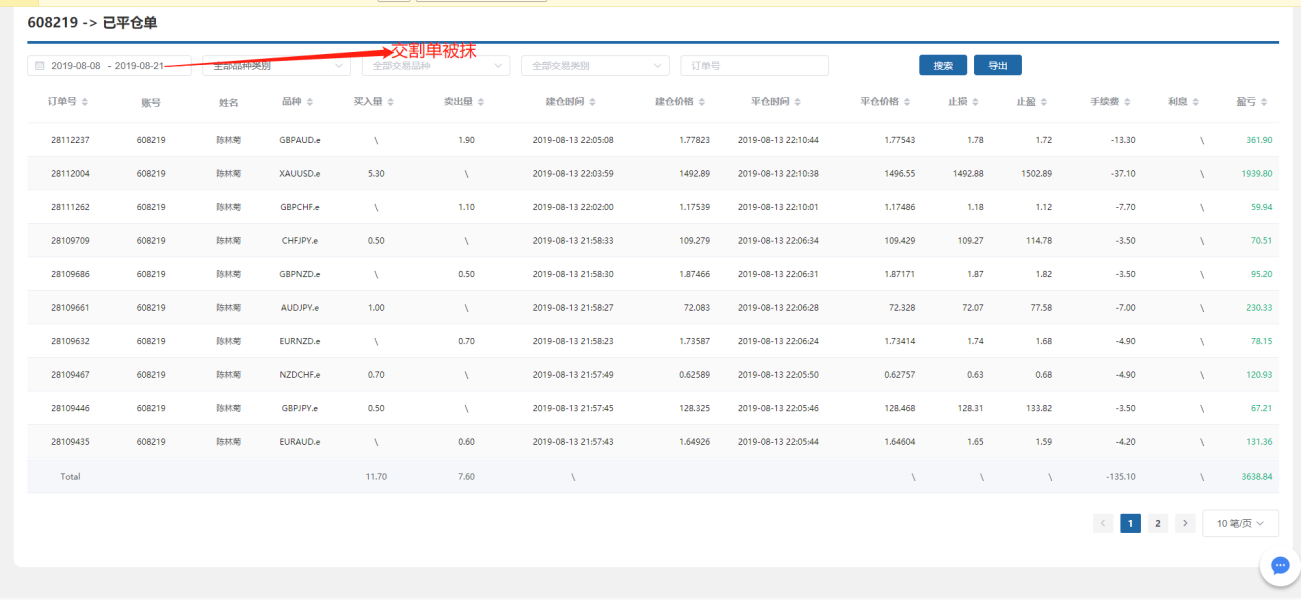Click the 导出 export button

997,66
